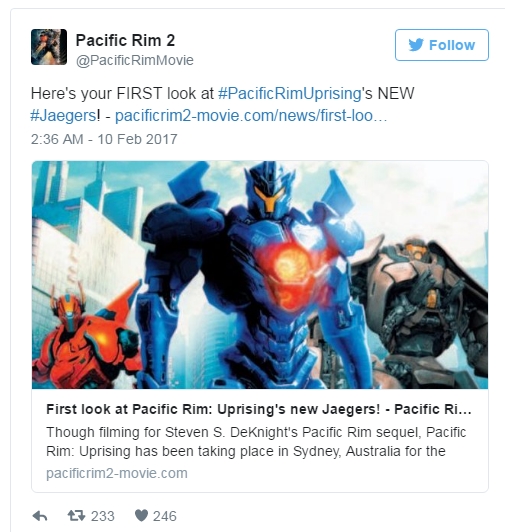Click the Twitter bird icon in Follow button
Screen dimensions: 505x532
416,45
